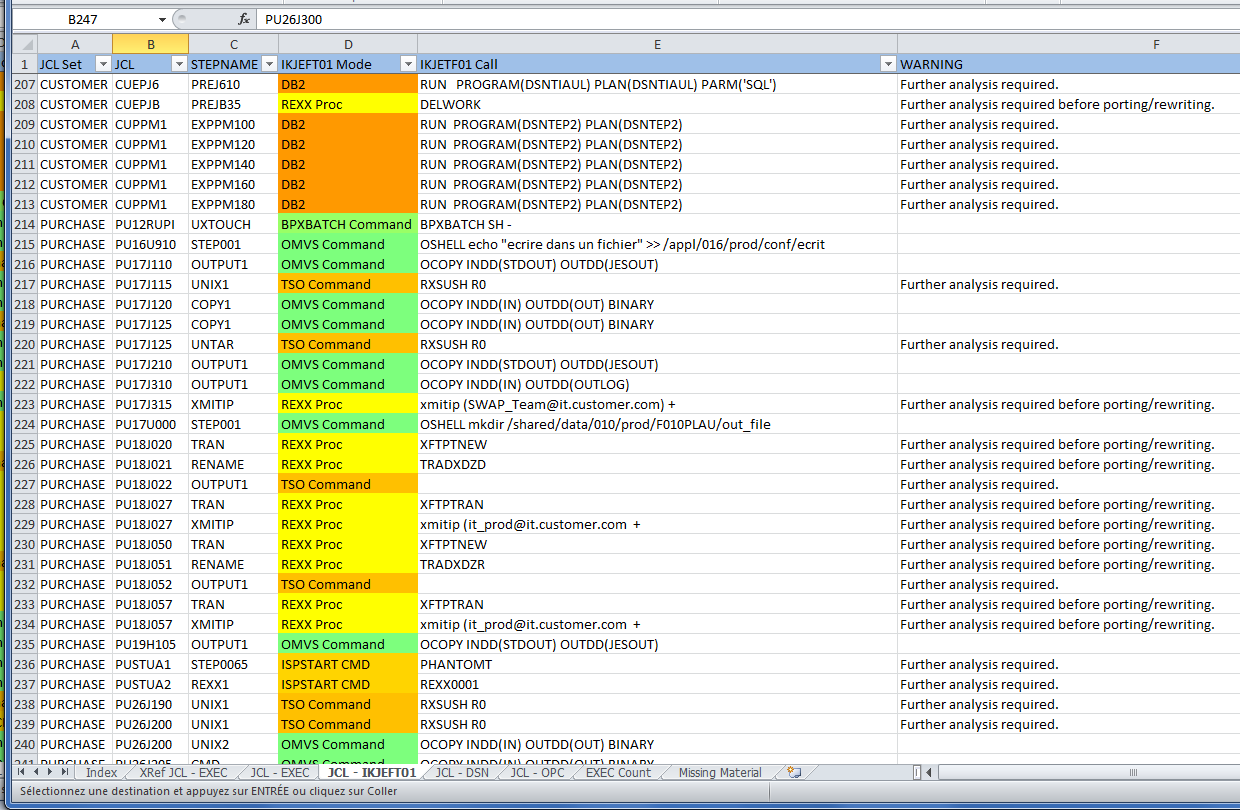This screenshot has height=810, width=1240.
Task: Open the Name Box dropdown arrow
Action: tap(163, 19)
